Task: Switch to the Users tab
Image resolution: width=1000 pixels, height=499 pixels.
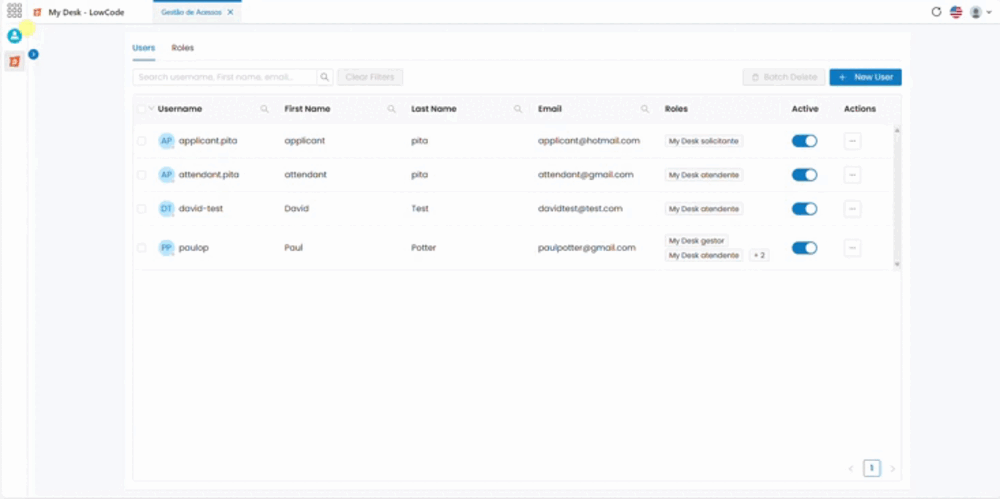Action: coord(143,48)
